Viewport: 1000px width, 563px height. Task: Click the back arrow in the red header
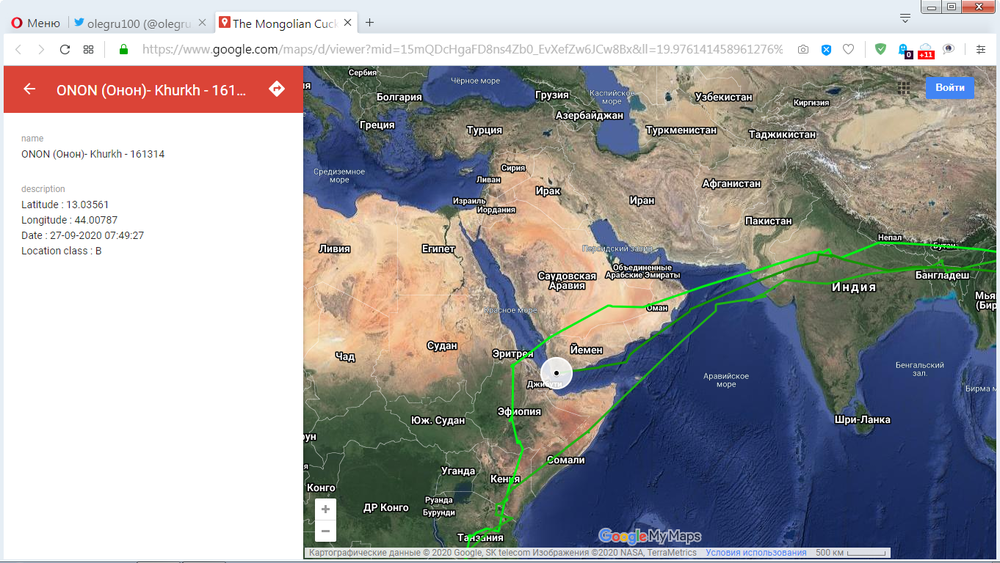tap(29, 89)
